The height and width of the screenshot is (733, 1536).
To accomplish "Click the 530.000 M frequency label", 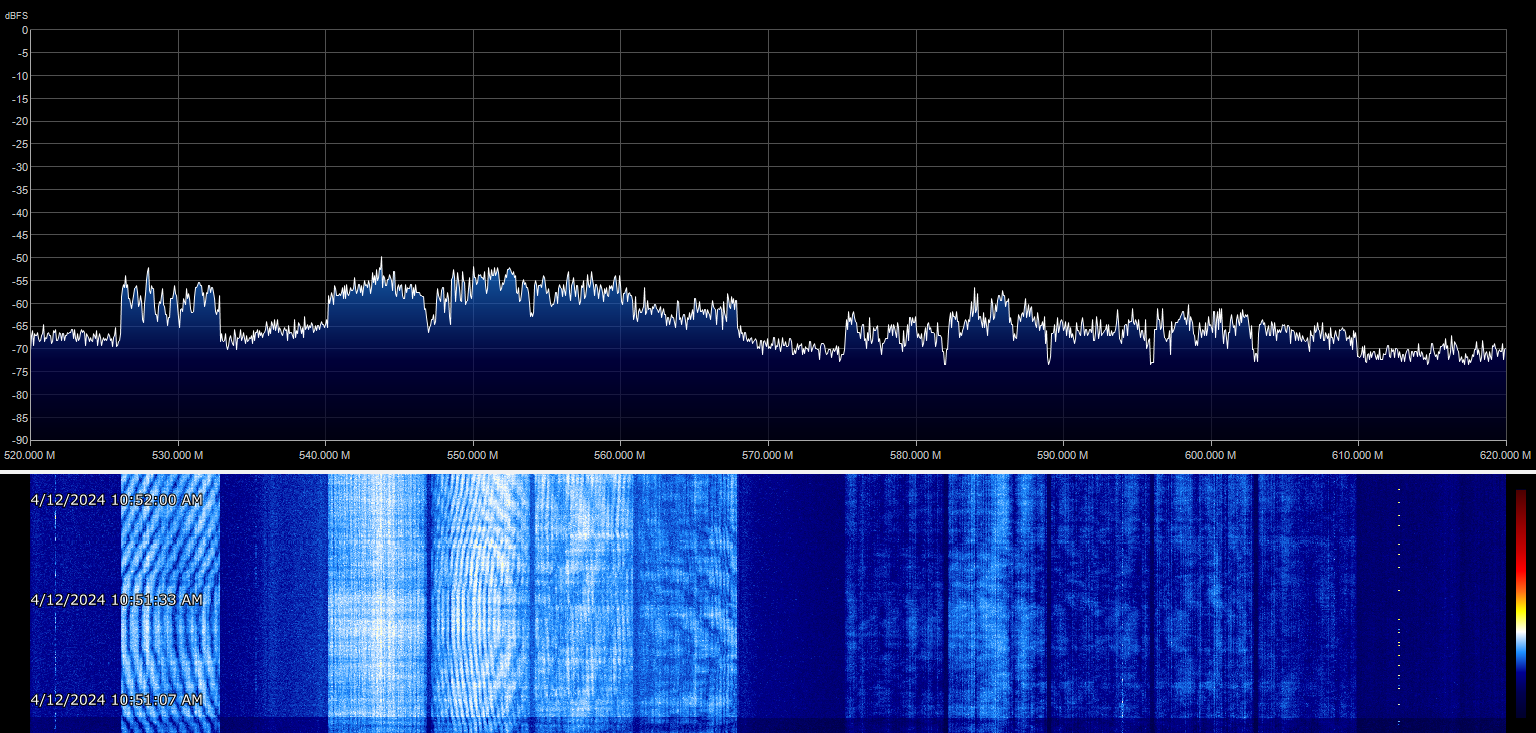I will (178, 455).
